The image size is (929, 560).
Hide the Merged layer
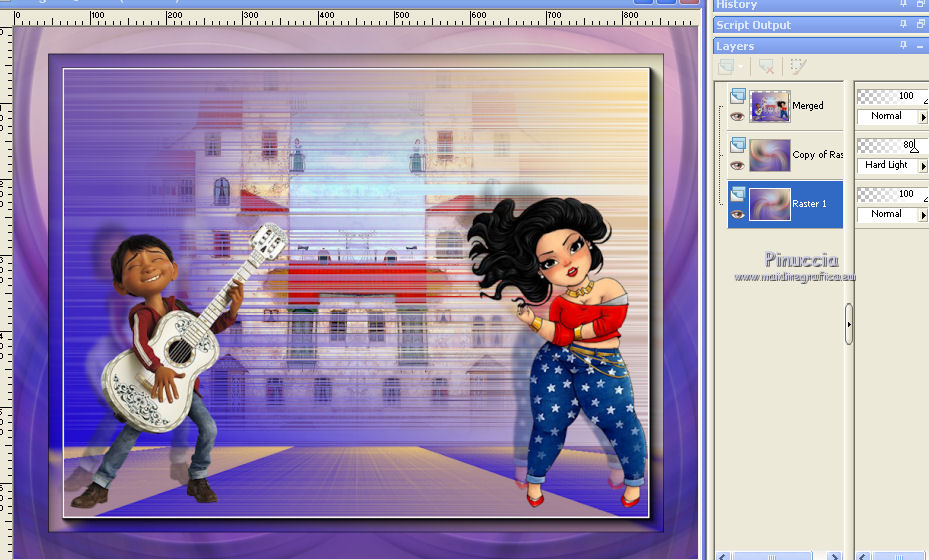click(737, 117)
